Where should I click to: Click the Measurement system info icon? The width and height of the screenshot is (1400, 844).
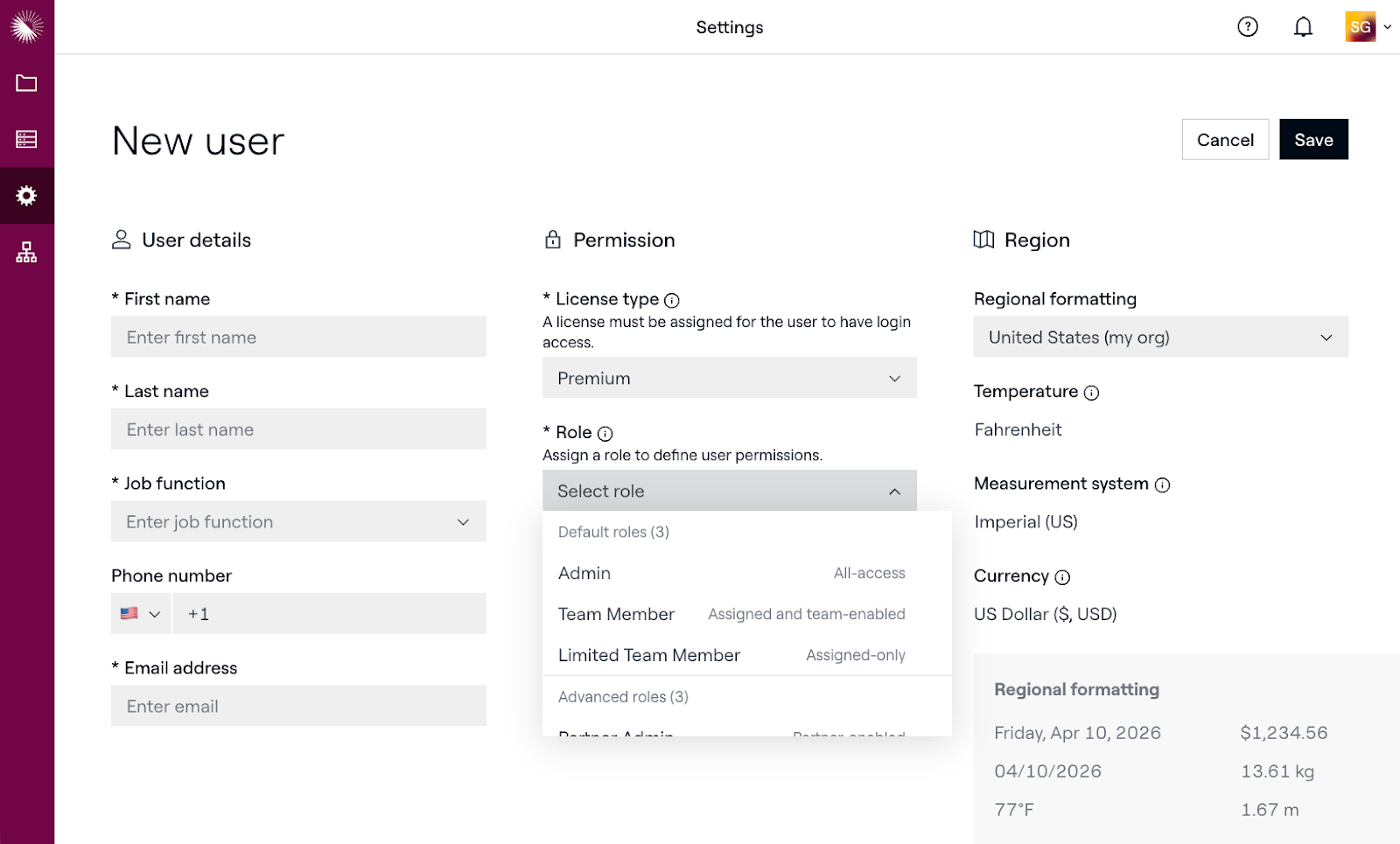coord(1162,485)
